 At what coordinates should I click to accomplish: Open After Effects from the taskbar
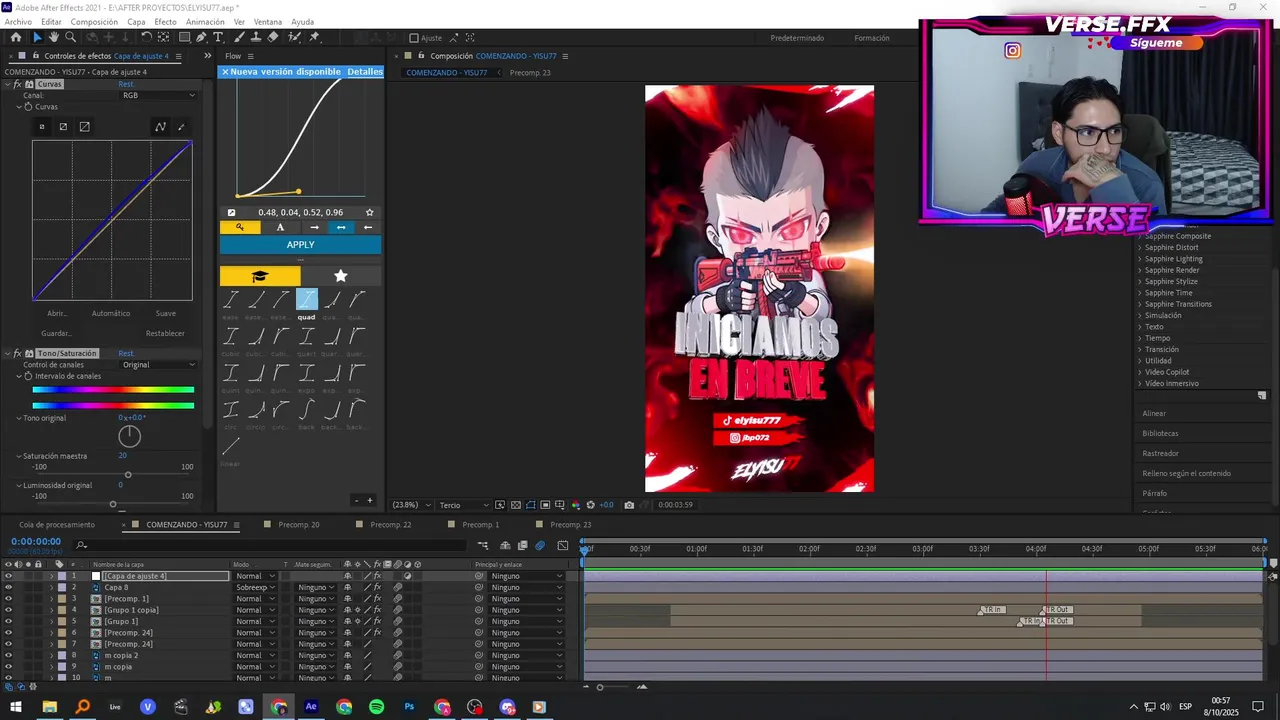click(311, 707)
